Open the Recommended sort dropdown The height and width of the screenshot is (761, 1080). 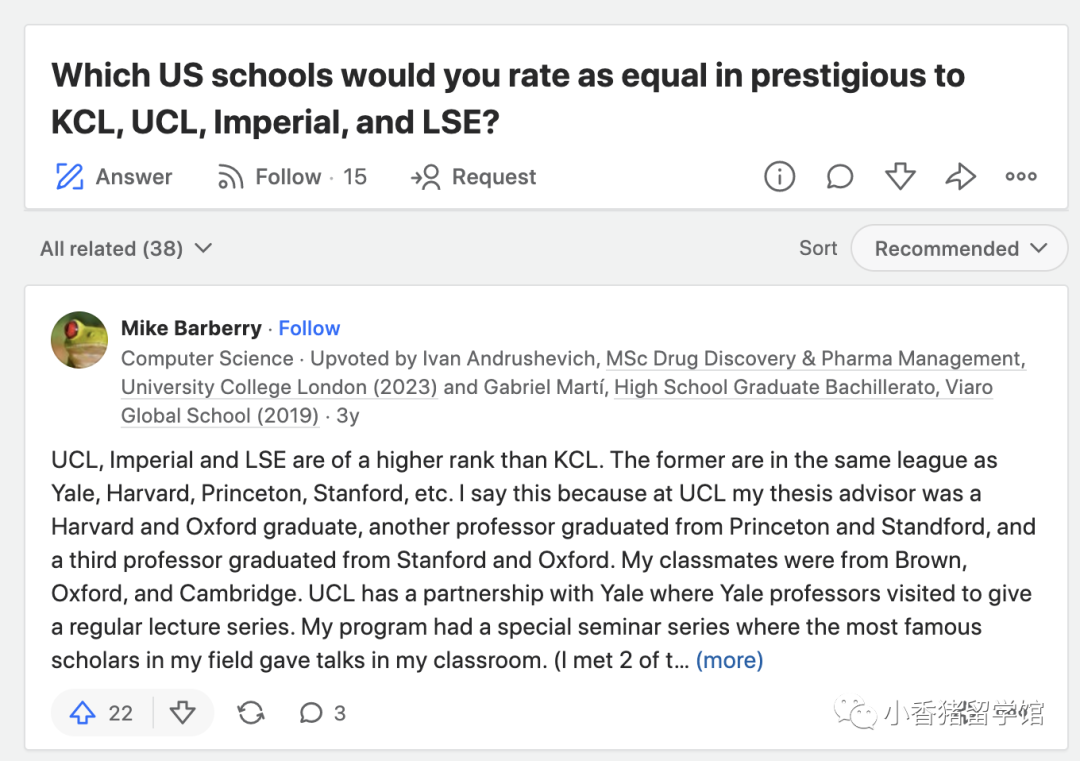959,248
